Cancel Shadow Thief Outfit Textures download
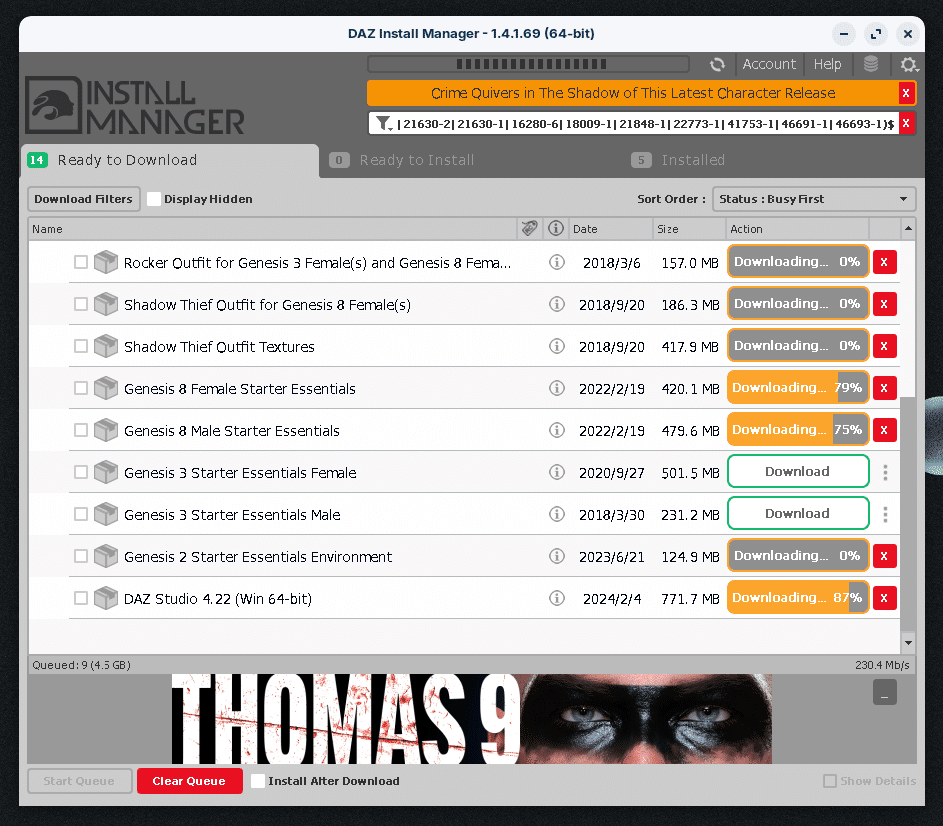The width and height of the screenshot is (943, 826). pyautogui.click(x=885, y=346)
